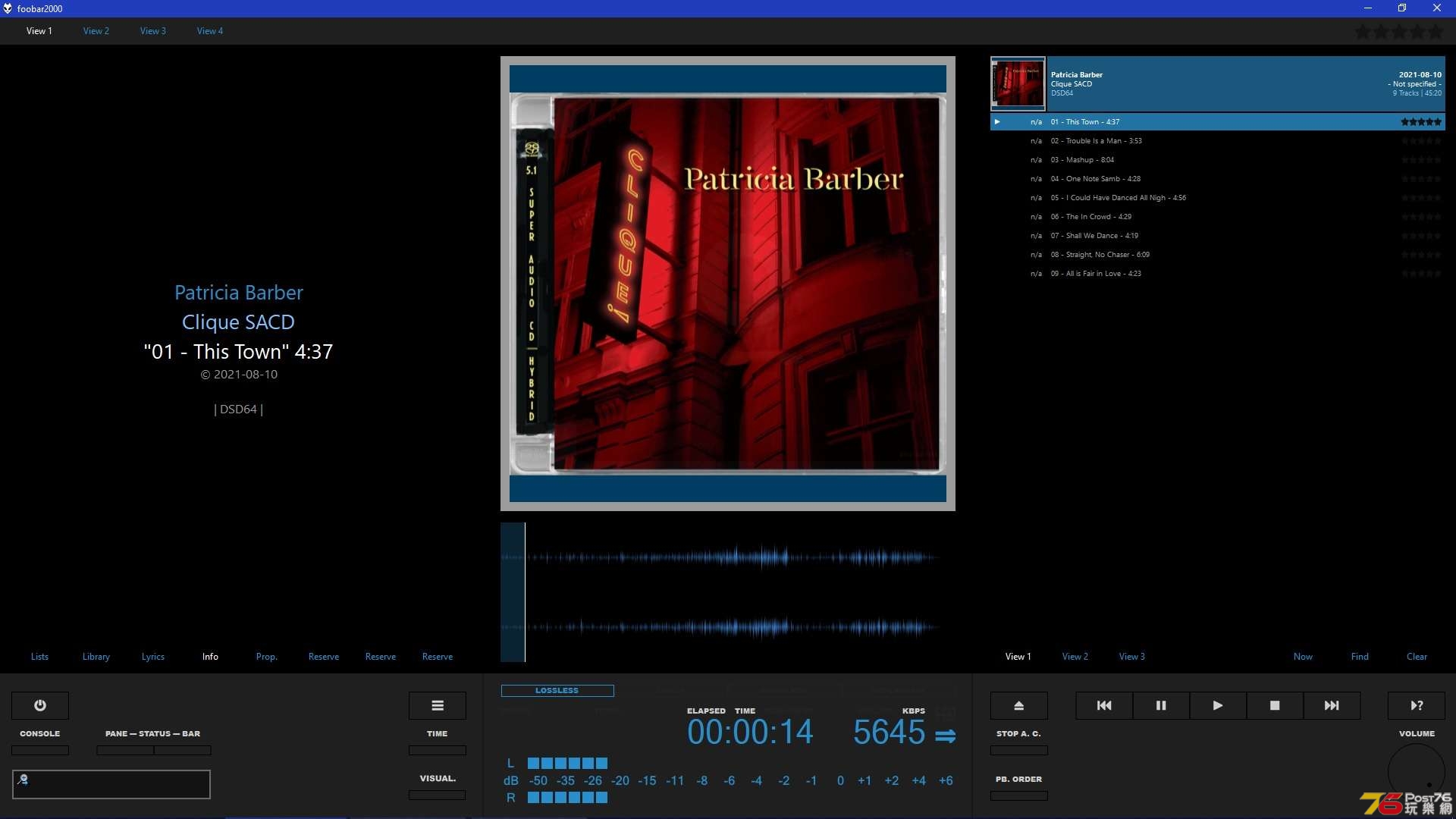Toggle the Stop A. C. switch
Viewport: 1456px width, 819px height.
[1019, 750]
